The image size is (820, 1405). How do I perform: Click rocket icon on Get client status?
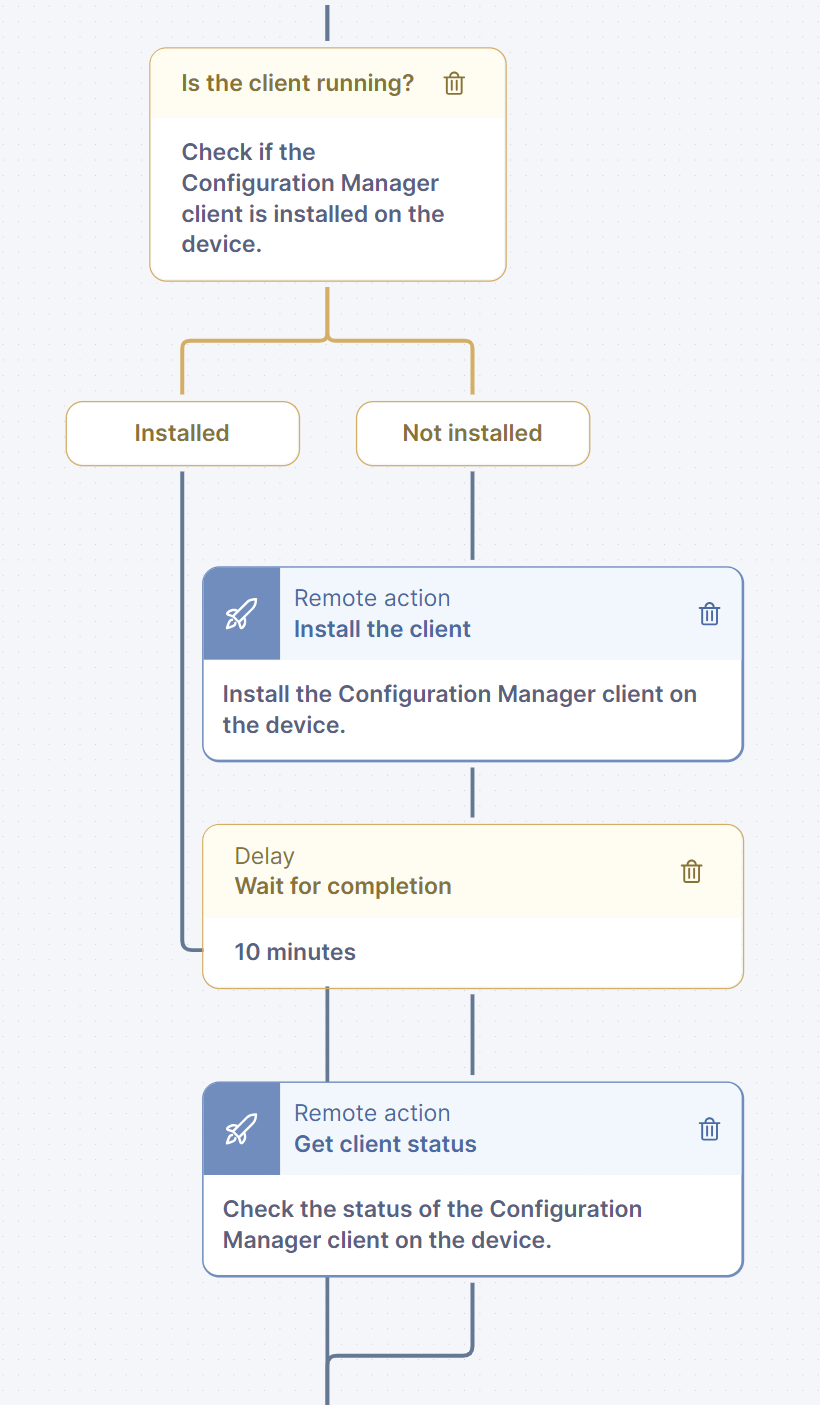(241, 1129)
